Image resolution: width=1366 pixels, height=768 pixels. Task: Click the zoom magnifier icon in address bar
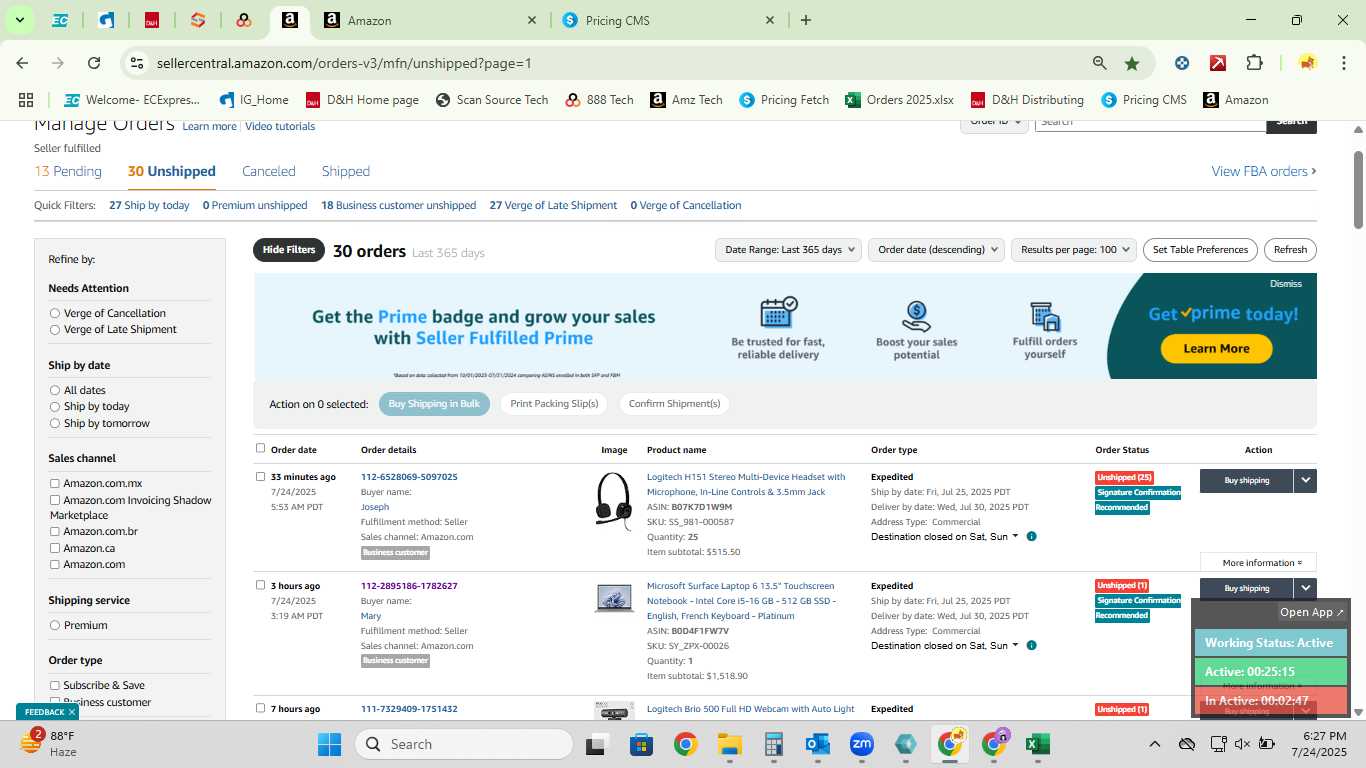(x=1100, y=63)
